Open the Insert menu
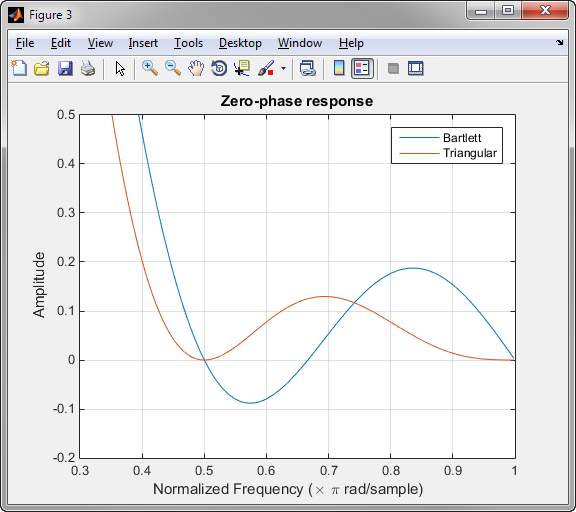The height and width of the screenshot is (512, 576). pos(143,43)
